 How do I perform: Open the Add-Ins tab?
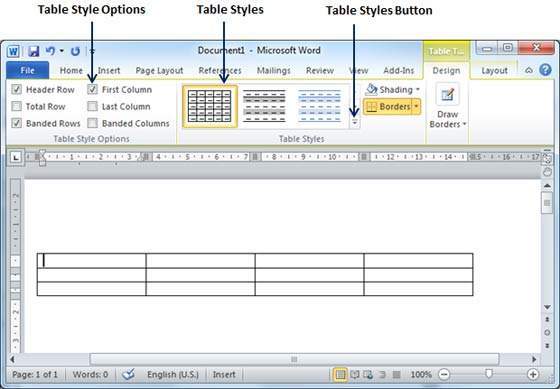399,70
